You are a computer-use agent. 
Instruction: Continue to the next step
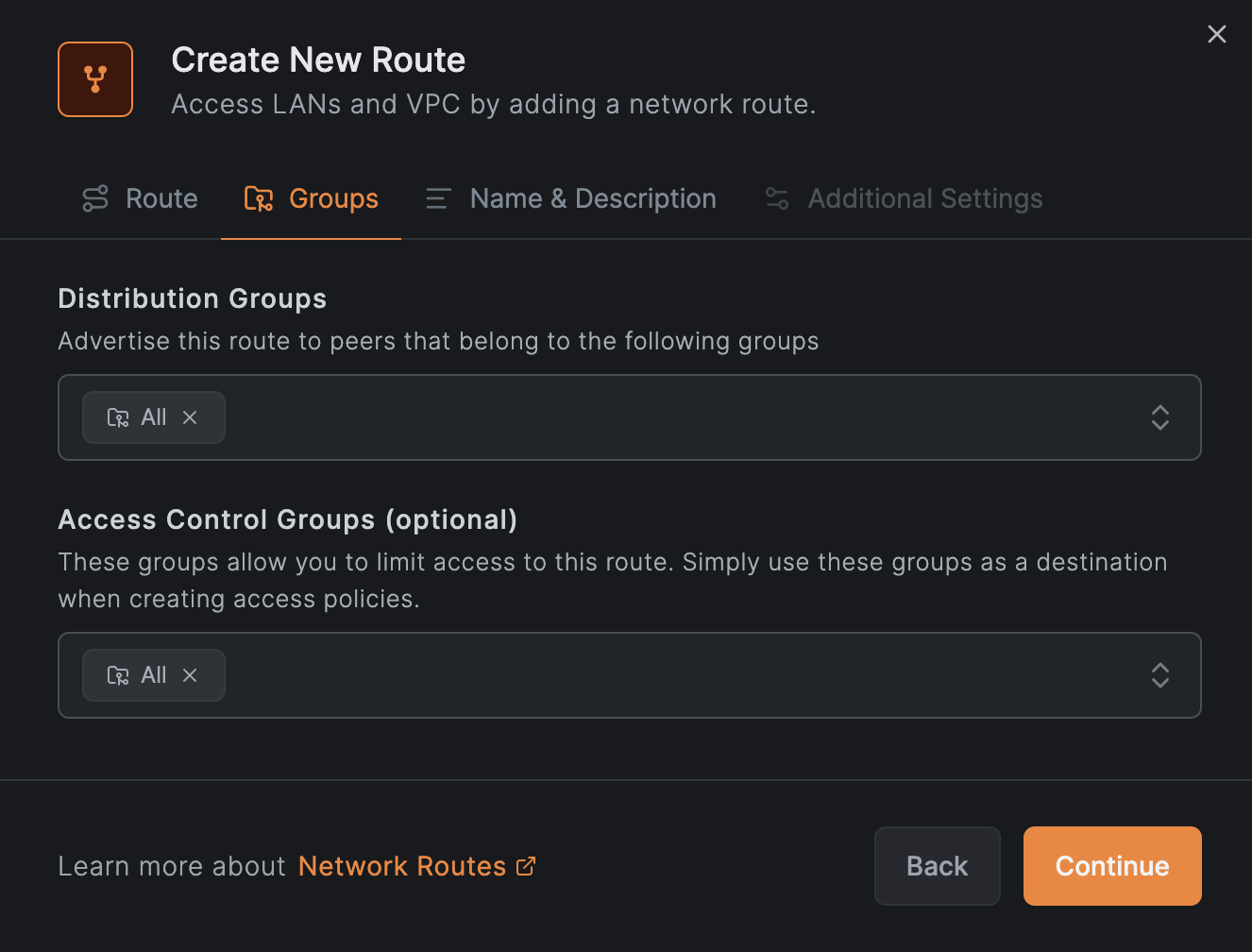pyautogui.click(x=1112, y=866)
